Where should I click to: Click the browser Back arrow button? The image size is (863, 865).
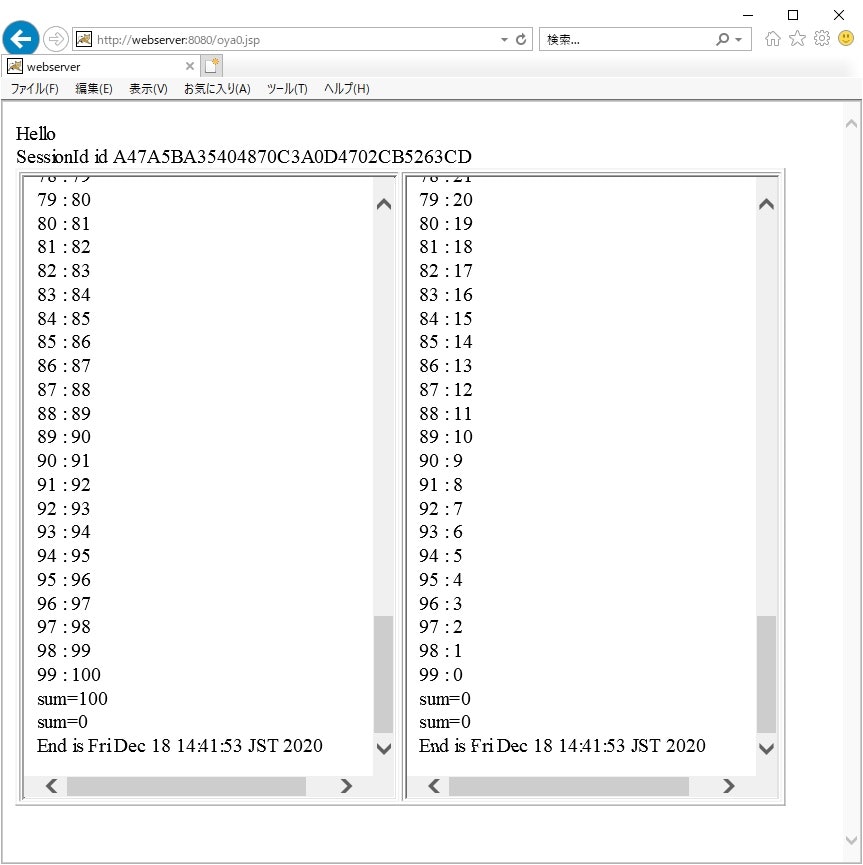pos(20,39)
